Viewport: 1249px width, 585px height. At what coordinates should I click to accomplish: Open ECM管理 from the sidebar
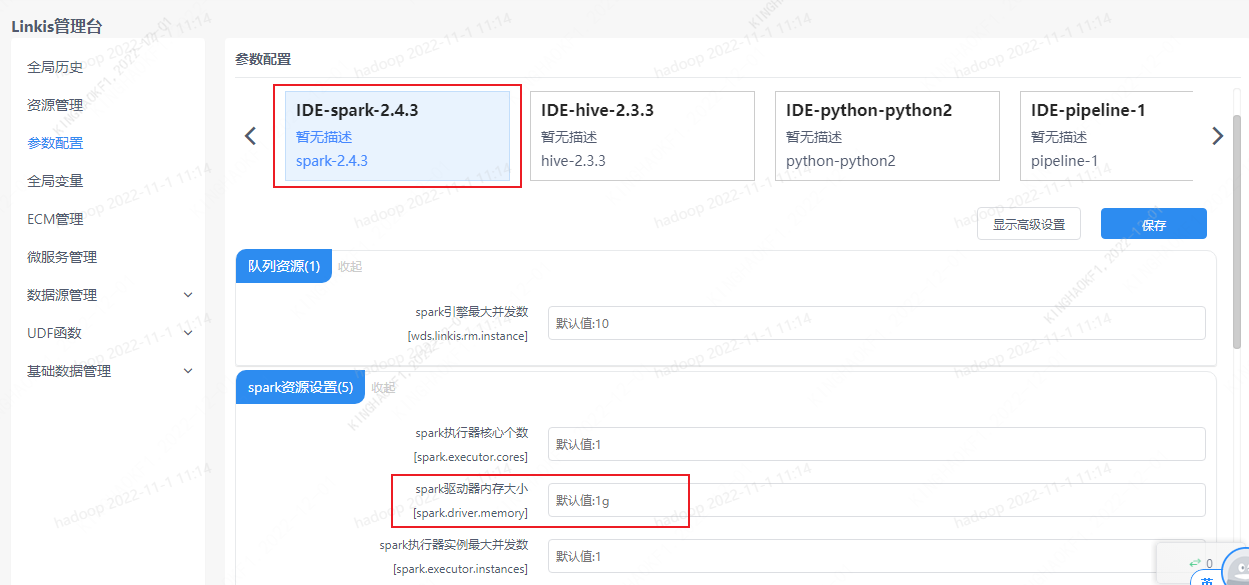(x=55, y=219)
